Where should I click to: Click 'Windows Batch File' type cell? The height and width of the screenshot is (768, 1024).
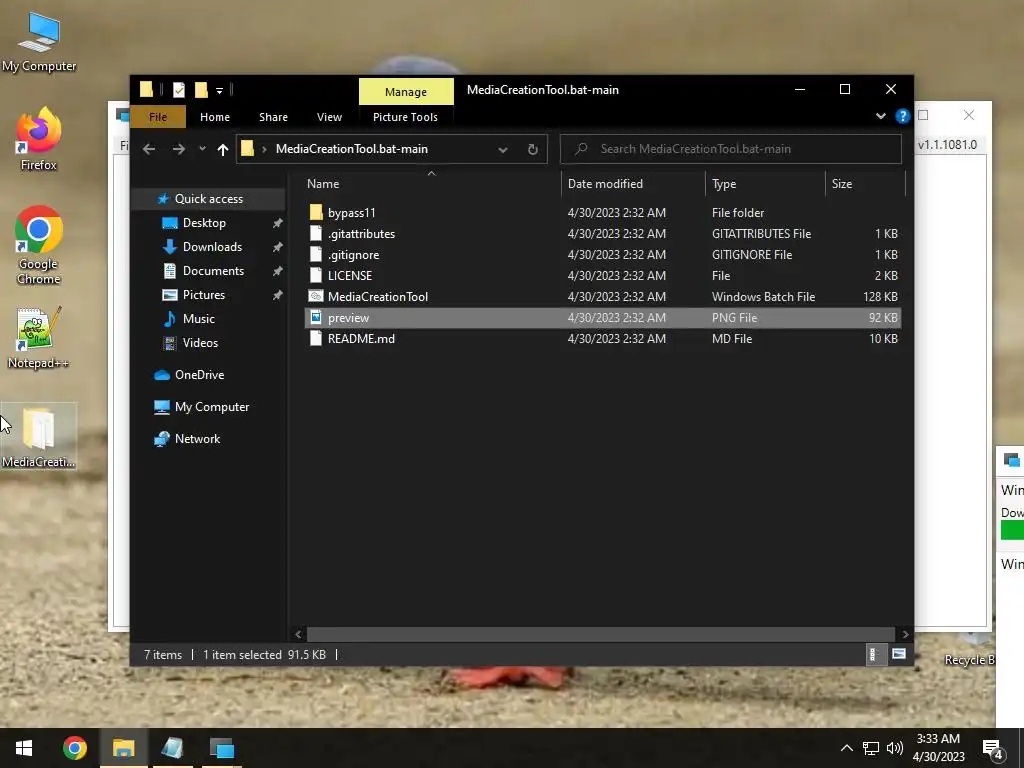763,296
